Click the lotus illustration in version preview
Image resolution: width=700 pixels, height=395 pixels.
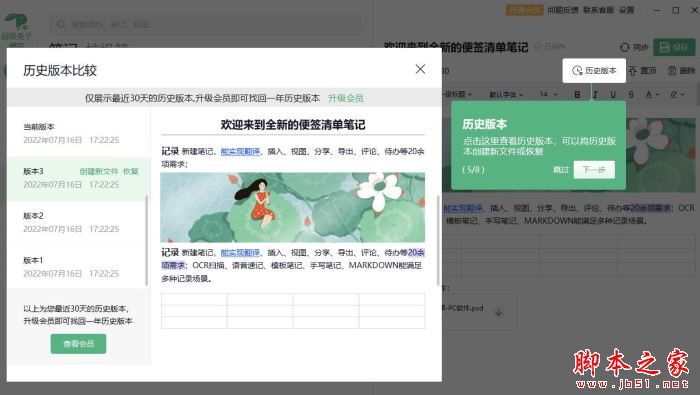292,208
